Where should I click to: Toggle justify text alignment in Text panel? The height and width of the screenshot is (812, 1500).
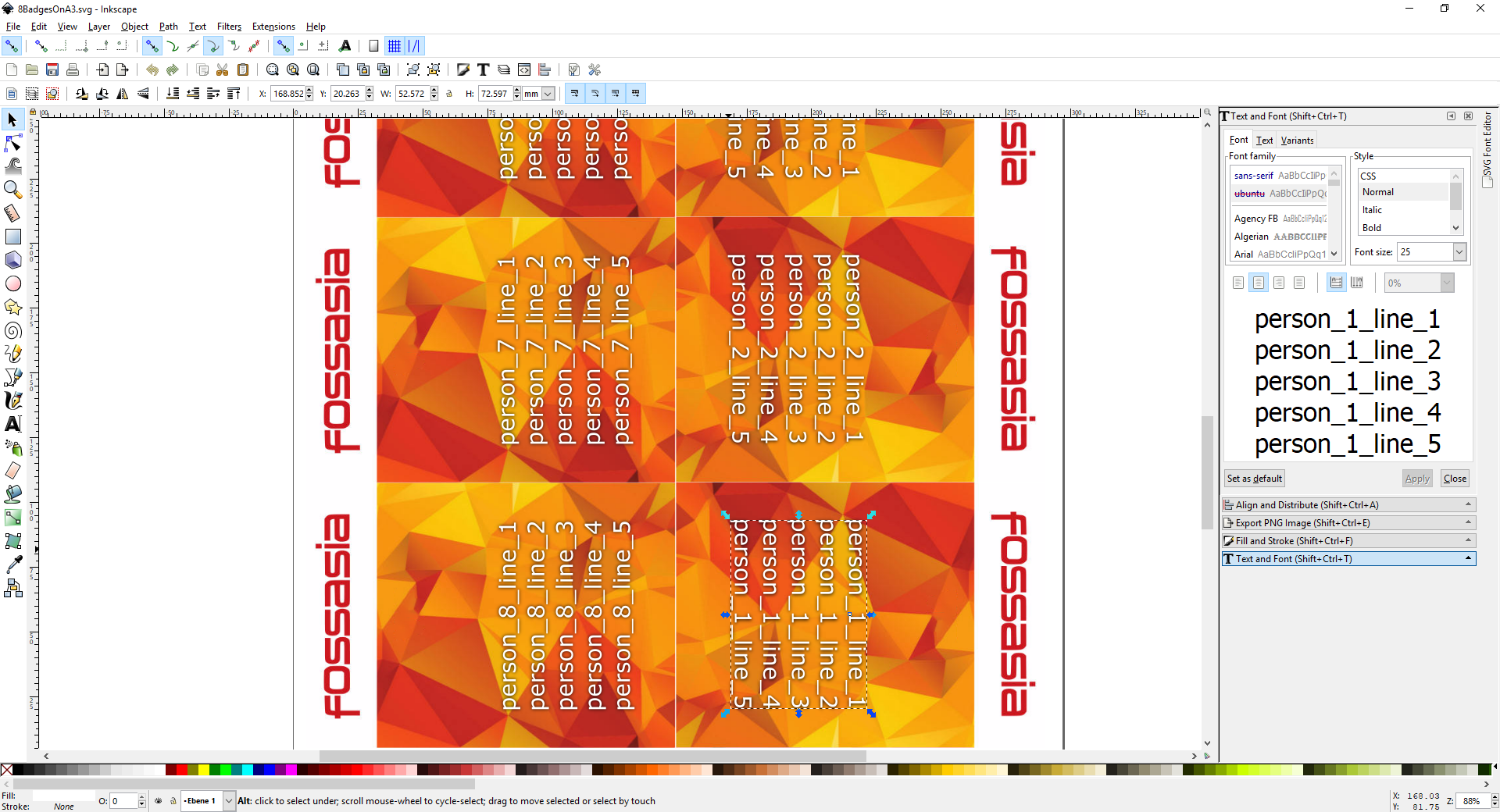pyautogui.click(x=1299, y=283)
